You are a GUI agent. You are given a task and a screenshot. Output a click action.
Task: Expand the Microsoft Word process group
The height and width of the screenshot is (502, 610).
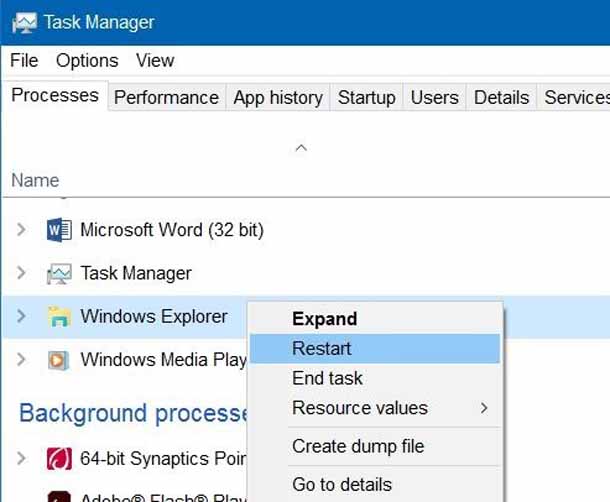pyautogui.click(x=21, y=230)
